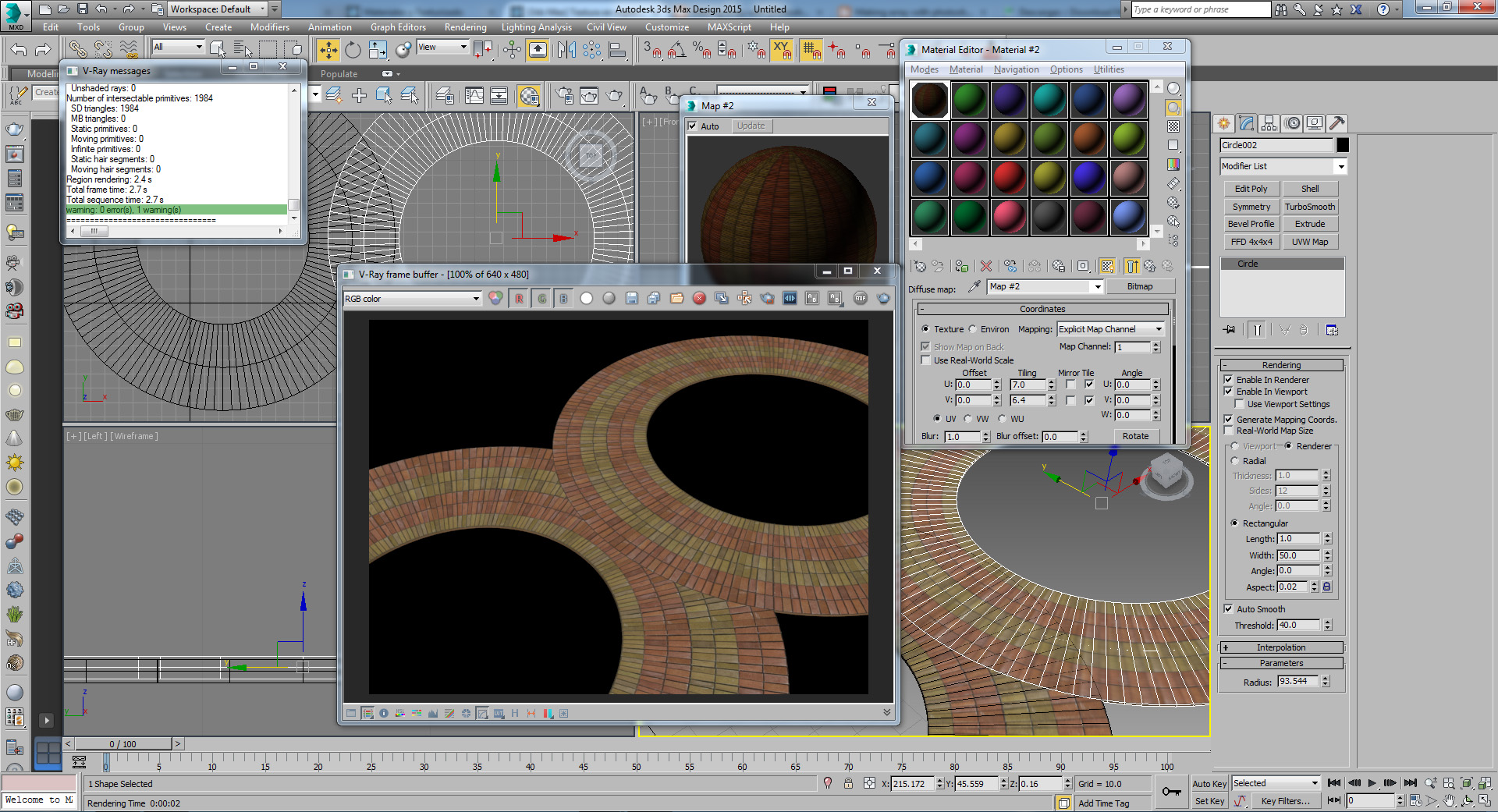The image size is (1498, 812).
Task: Click the Rotate button in Coordinates
Action: coord(1135,436)
